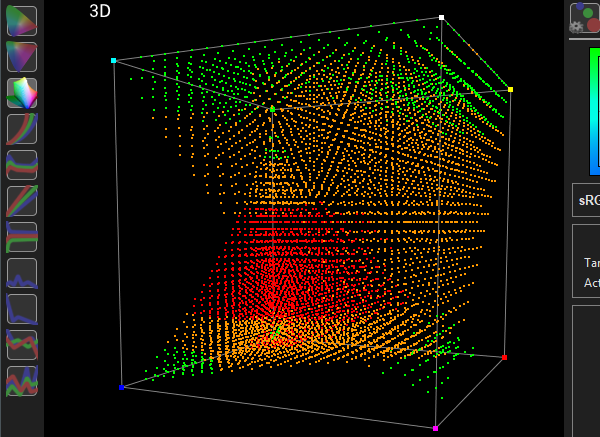
Task: Show the diagonal RGB line chart
Action: tap(22, 201)
